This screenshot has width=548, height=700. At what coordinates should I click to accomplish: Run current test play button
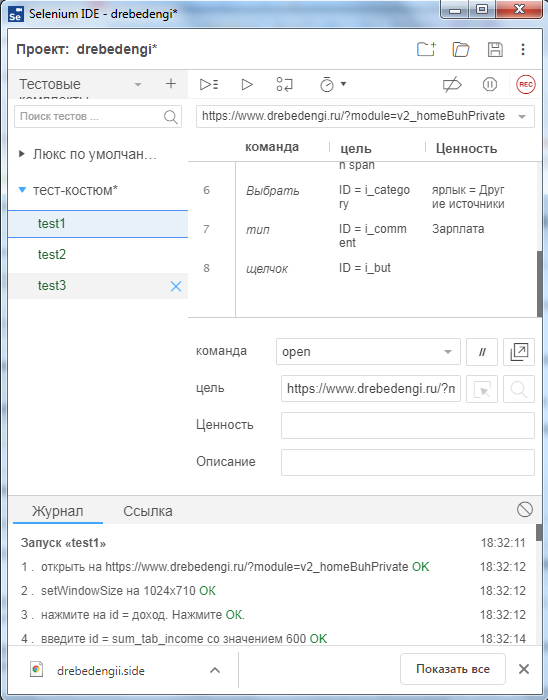[247, 84]
